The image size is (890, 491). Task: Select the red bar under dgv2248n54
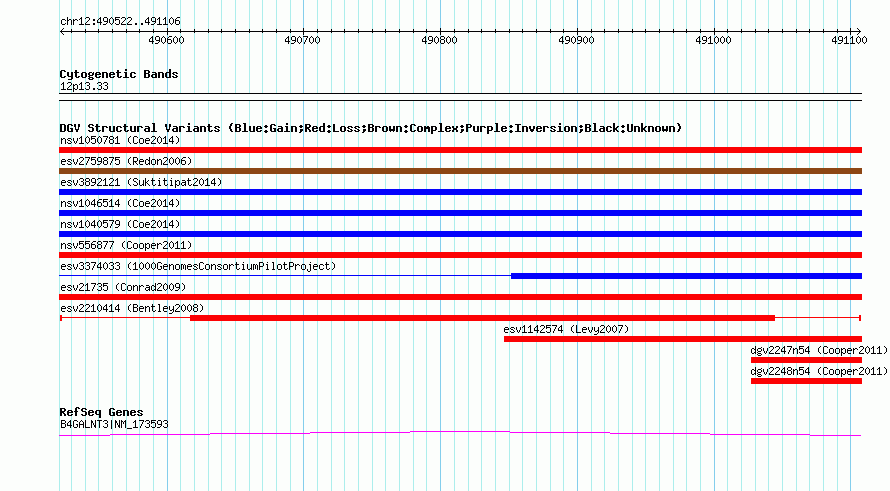807,381
